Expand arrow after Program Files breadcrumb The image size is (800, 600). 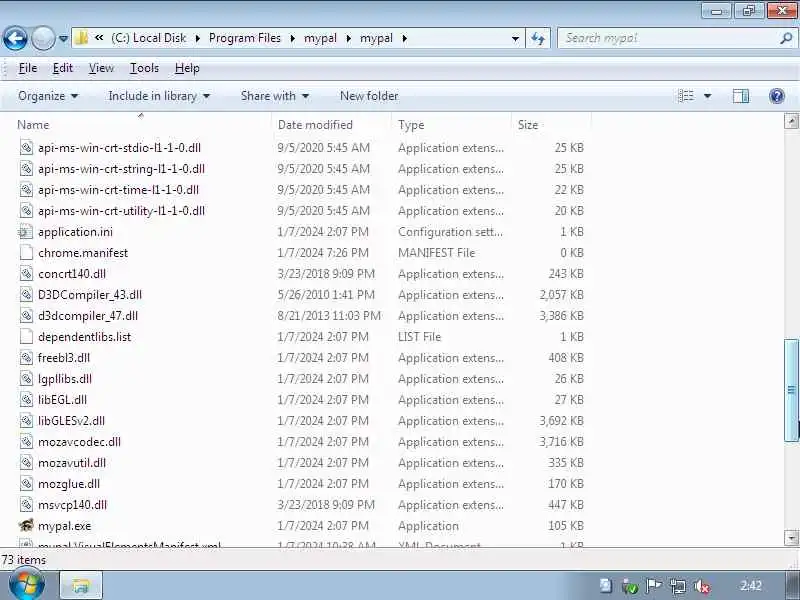pyautogui.click(x=293, y=38)
